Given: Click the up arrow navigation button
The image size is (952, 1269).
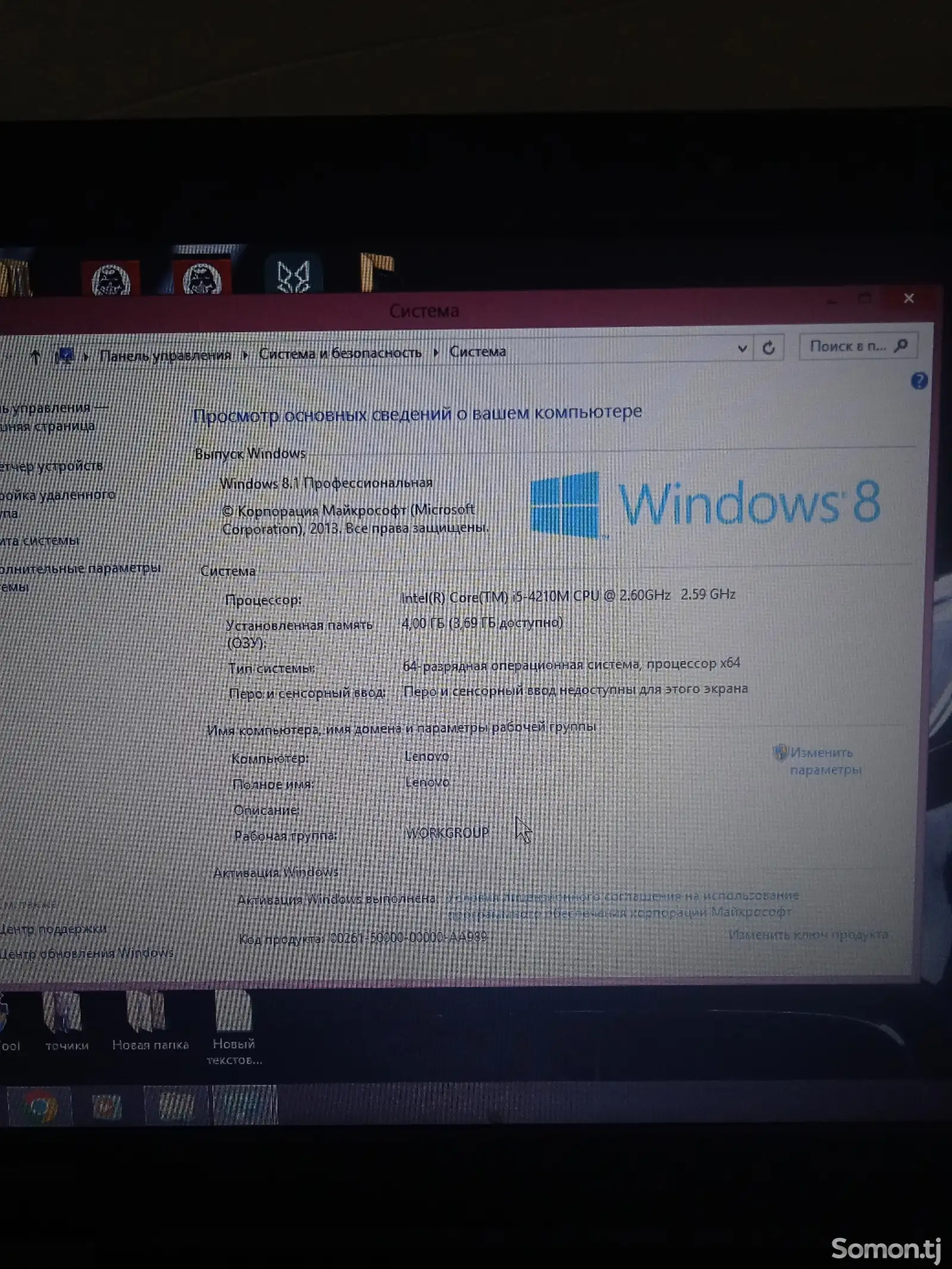Looking at the screenshot, I should pyautogui.click(x=35, y=357).
